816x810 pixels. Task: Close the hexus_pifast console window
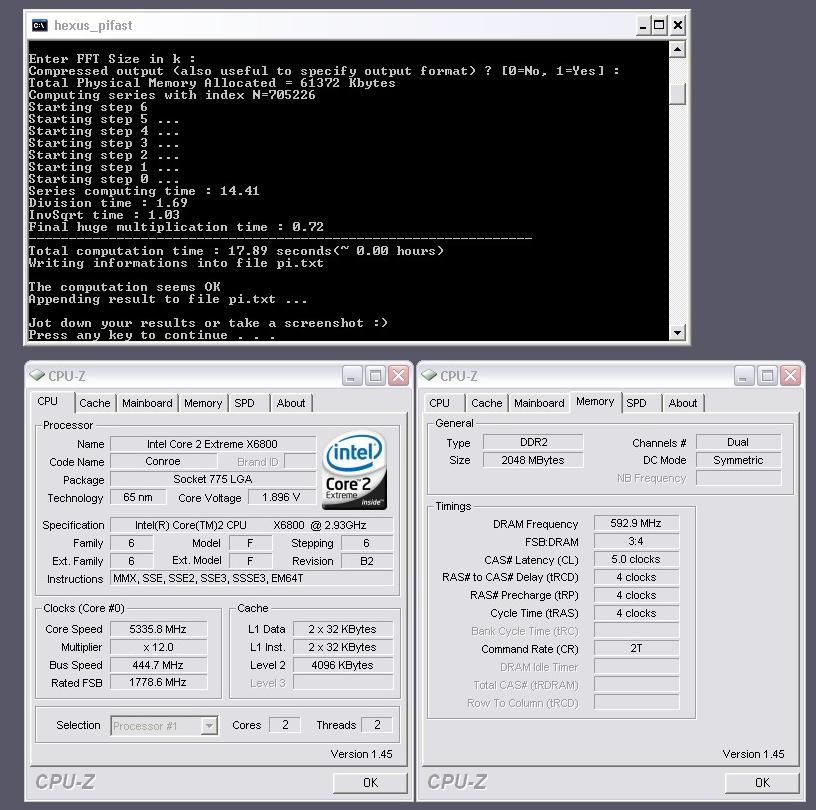678,25
